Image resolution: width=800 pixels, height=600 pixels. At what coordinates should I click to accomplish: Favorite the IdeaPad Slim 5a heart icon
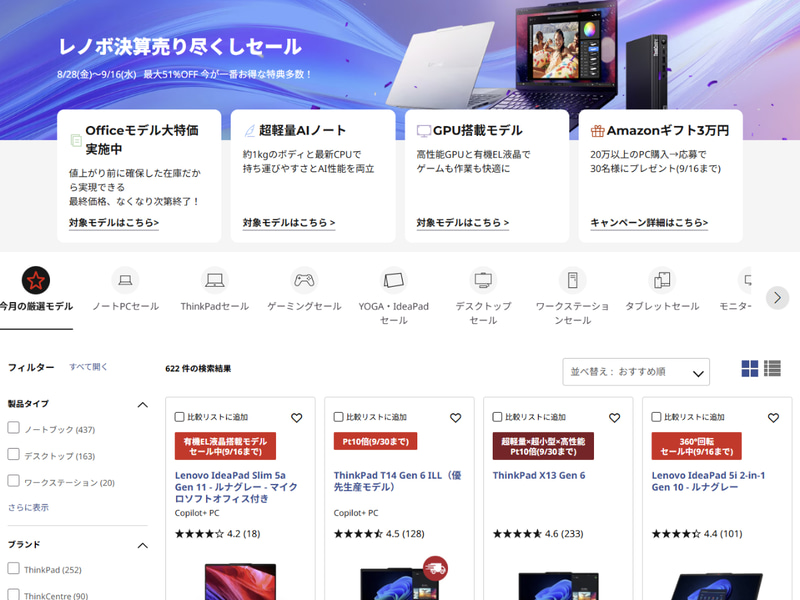click(296, 418)
